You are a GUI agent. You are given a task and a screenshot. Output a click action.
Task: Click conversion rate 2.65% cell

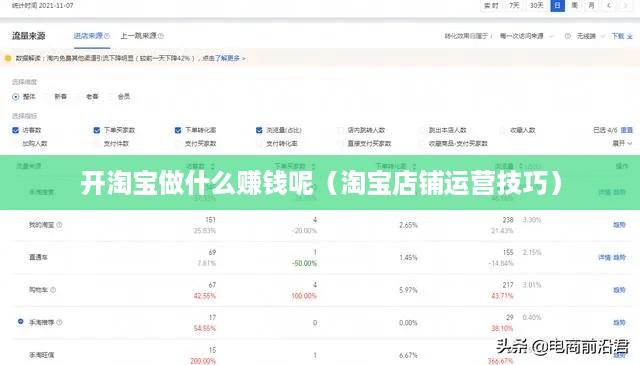[408, 225]
